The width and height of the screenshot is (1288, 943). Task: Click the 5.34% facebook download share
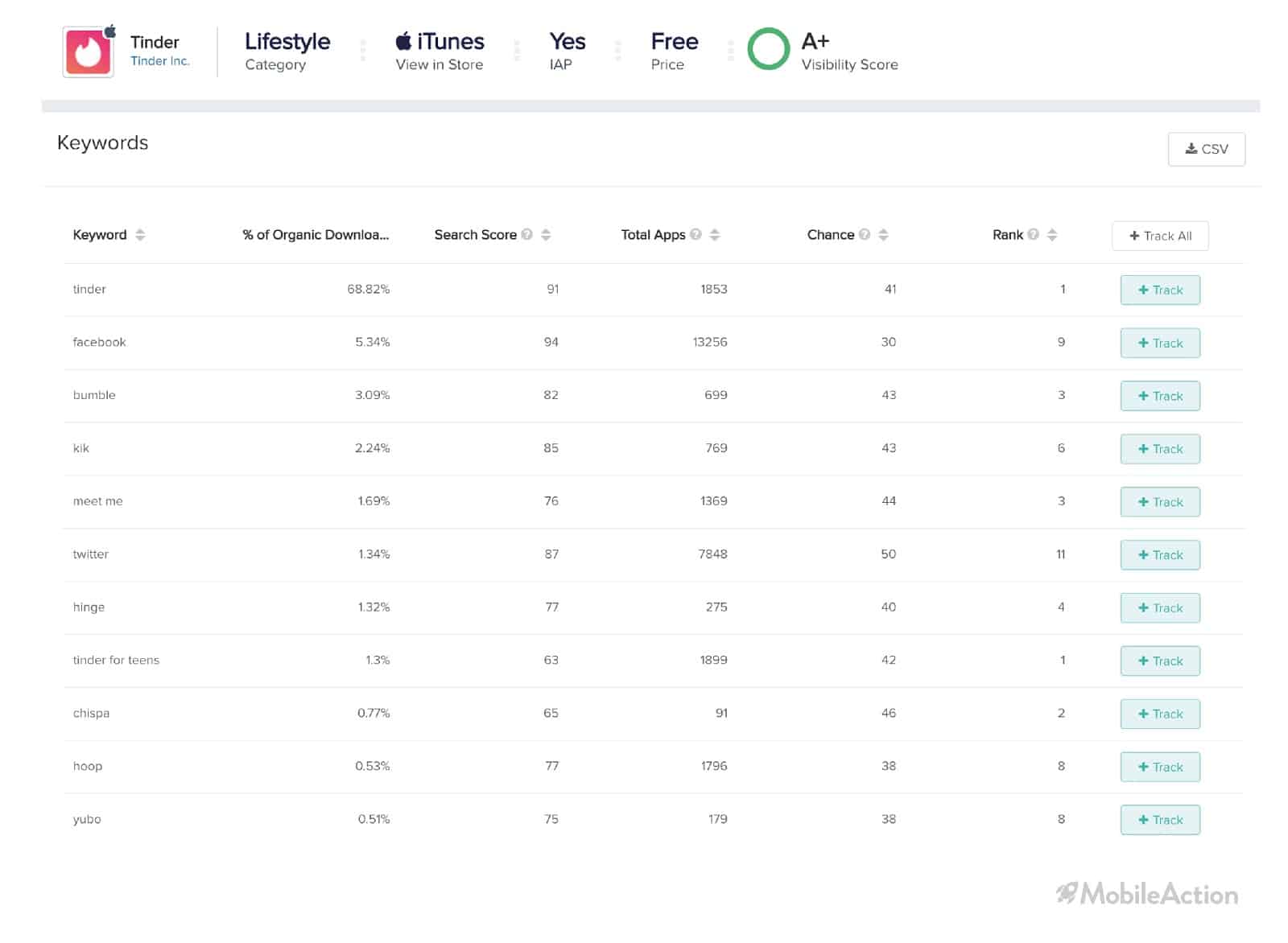click(372, 342)
